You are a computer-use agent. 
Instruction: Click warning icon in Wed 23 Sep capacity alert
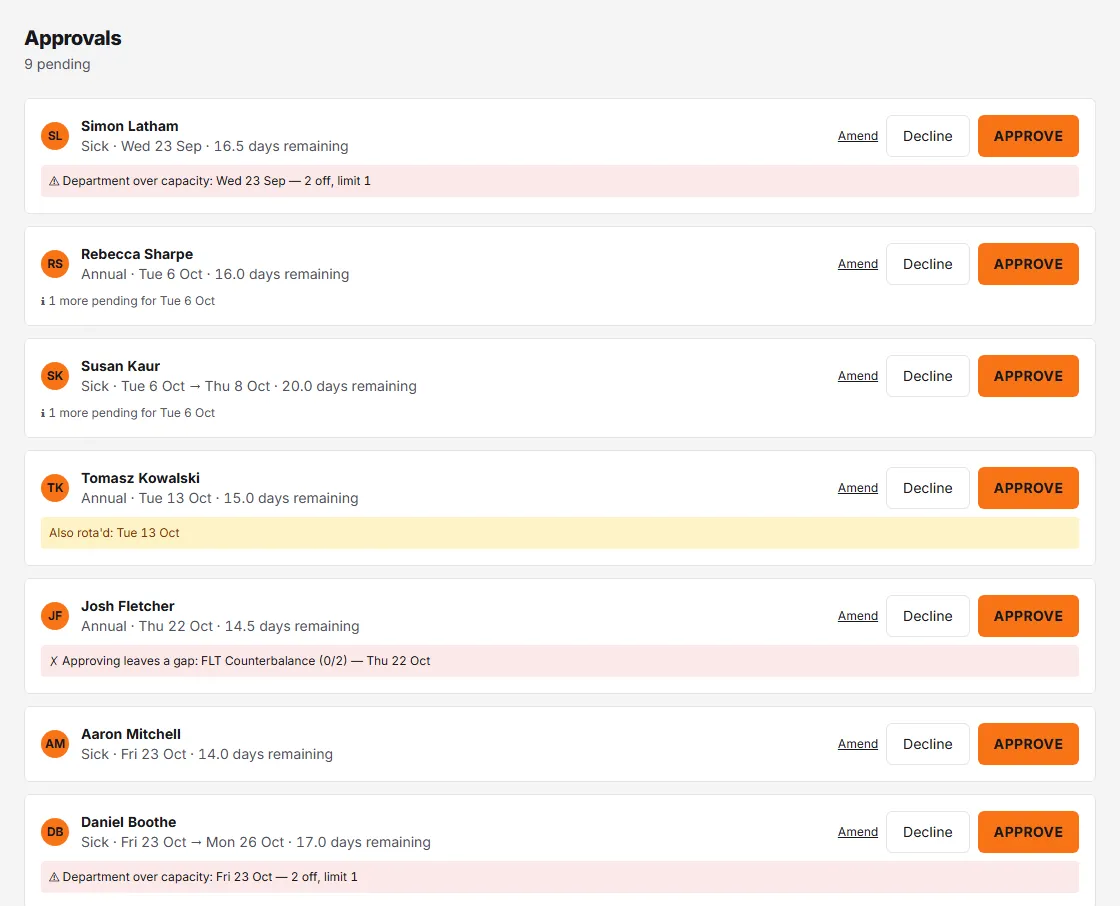54,181
